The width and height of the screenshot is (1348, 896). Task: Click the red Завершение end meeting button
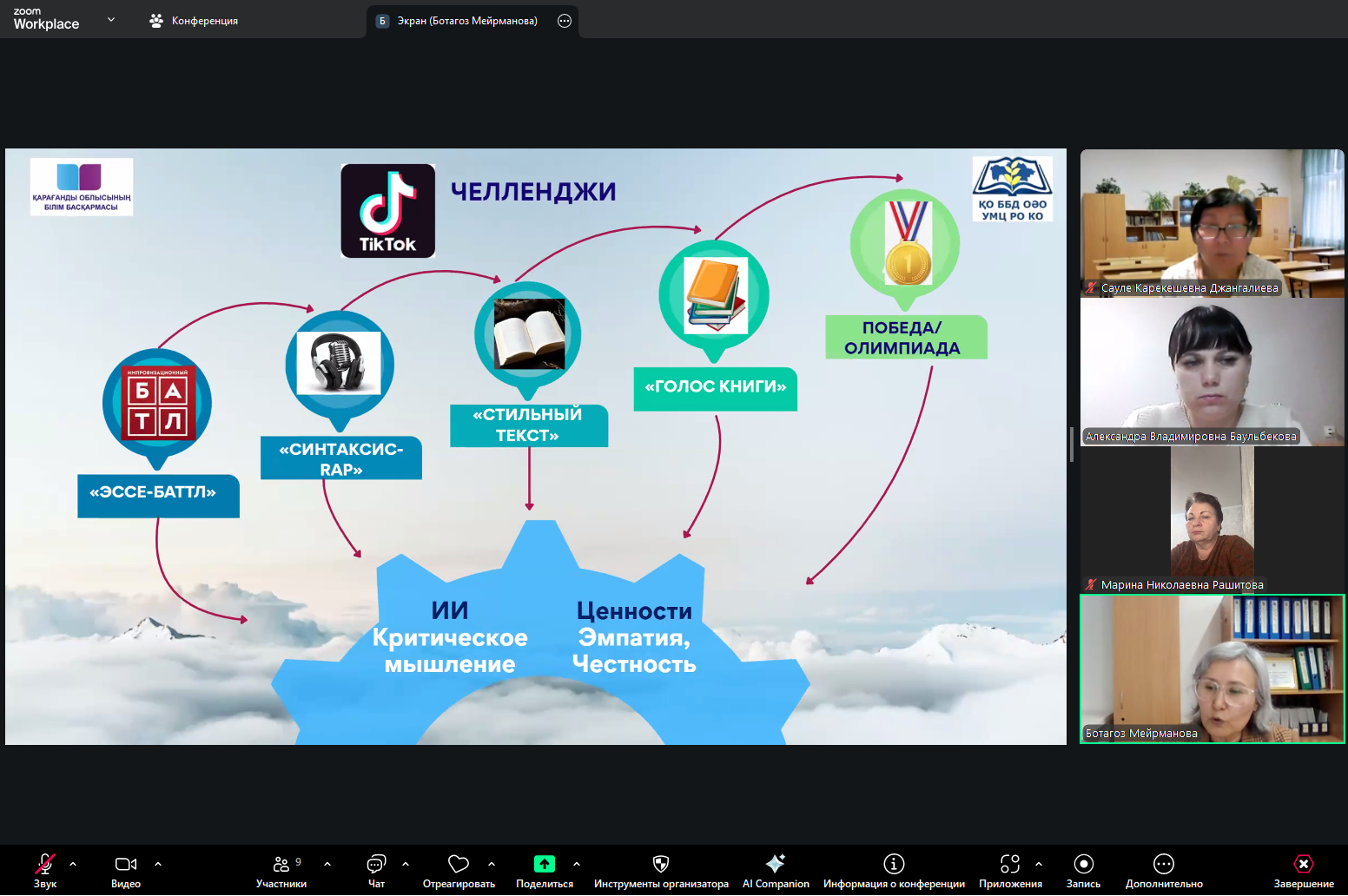pos(1304,864)
